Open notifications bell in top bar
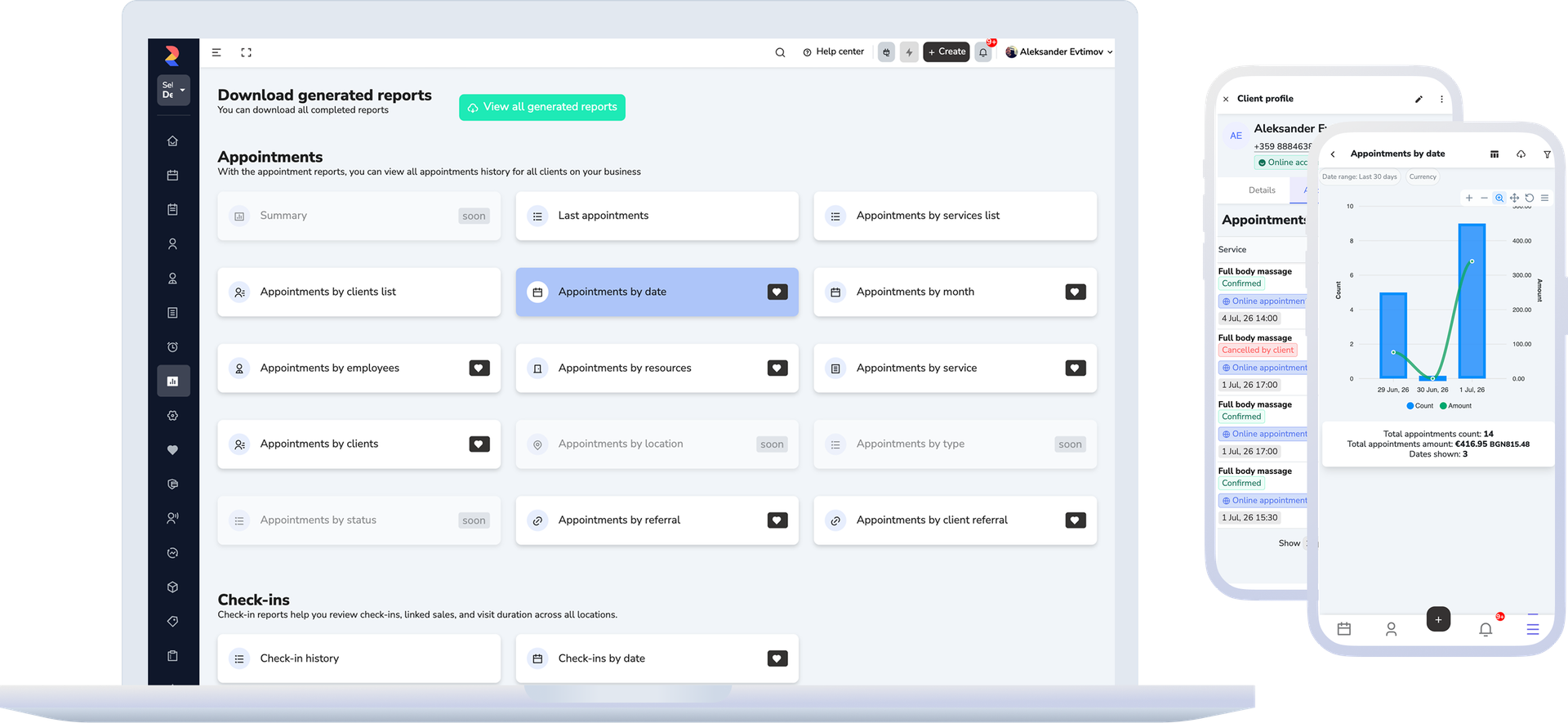 pyautogui.click(x=983, y=52)
